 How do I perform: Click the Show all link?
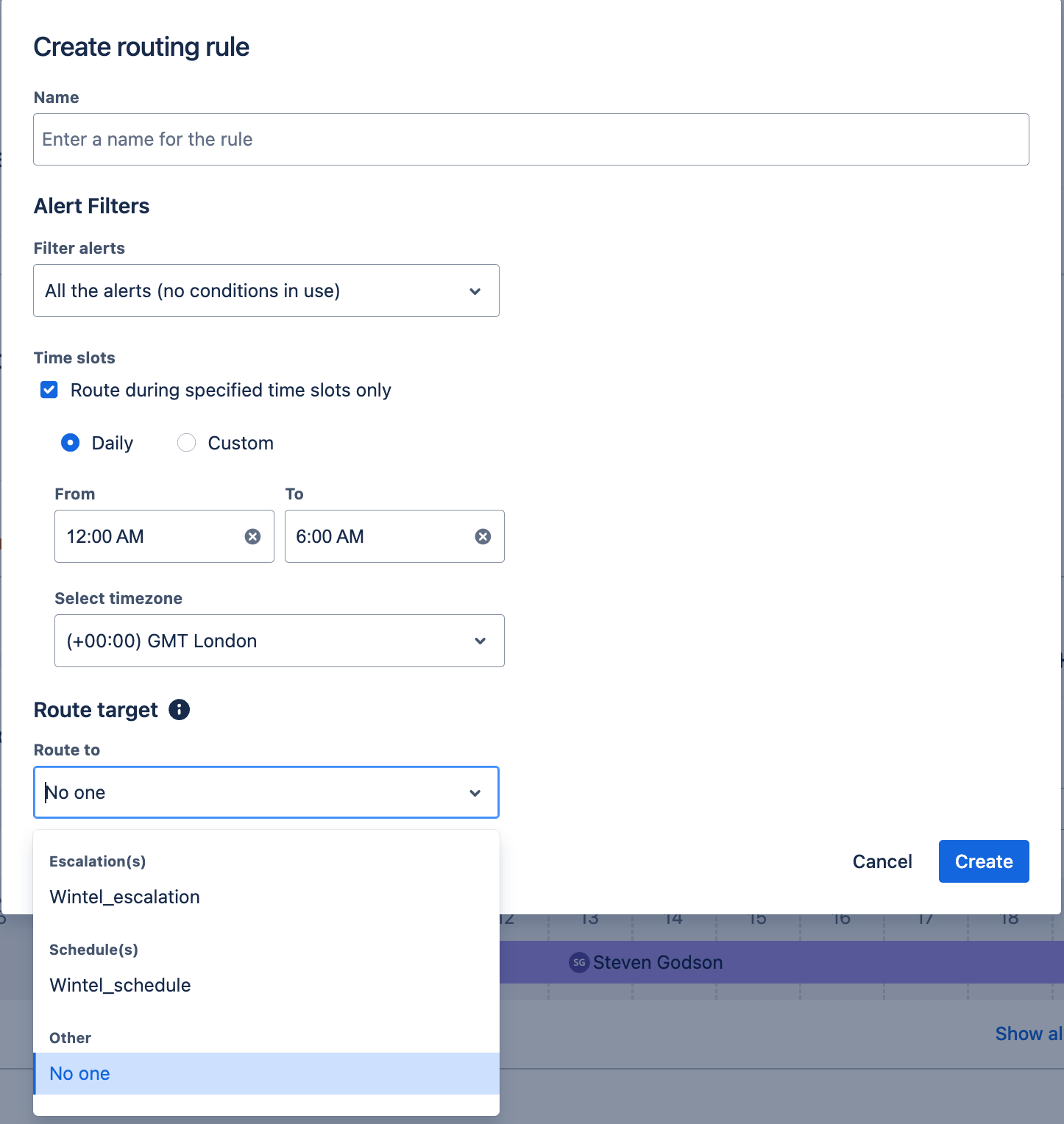point(1028,1034)
